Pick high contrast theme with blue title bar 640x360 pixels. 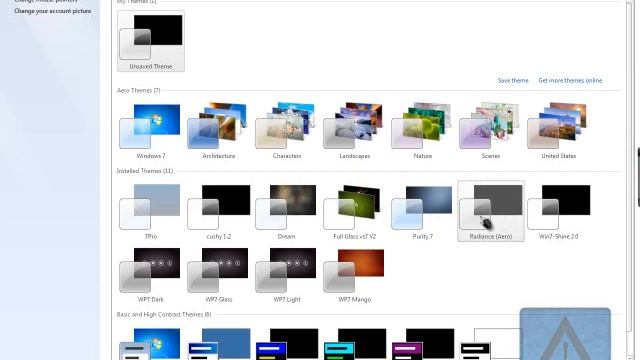coord(287,344)
